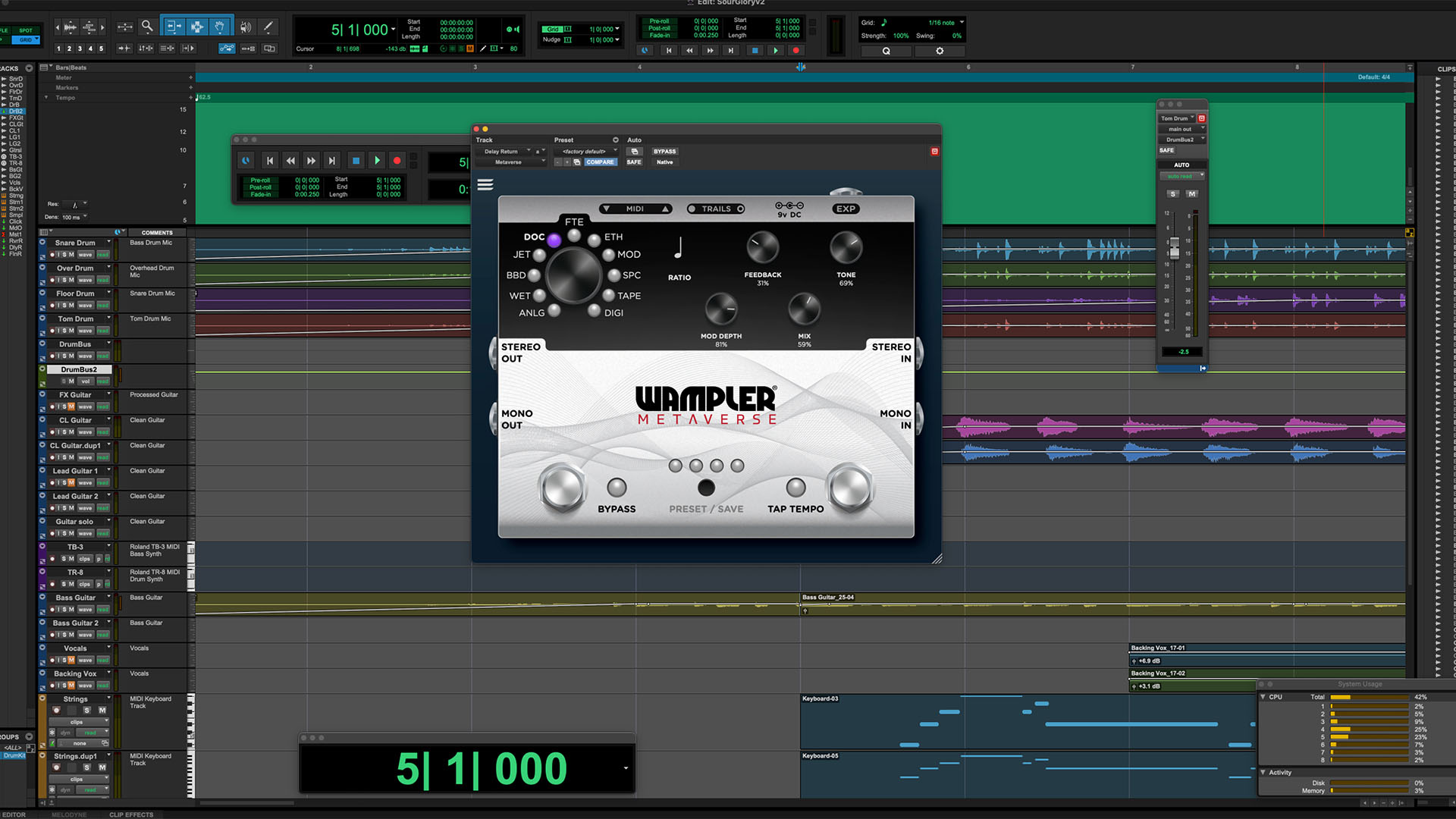Open the Metaverse plugin selector dropdown

tap(510, 162)
